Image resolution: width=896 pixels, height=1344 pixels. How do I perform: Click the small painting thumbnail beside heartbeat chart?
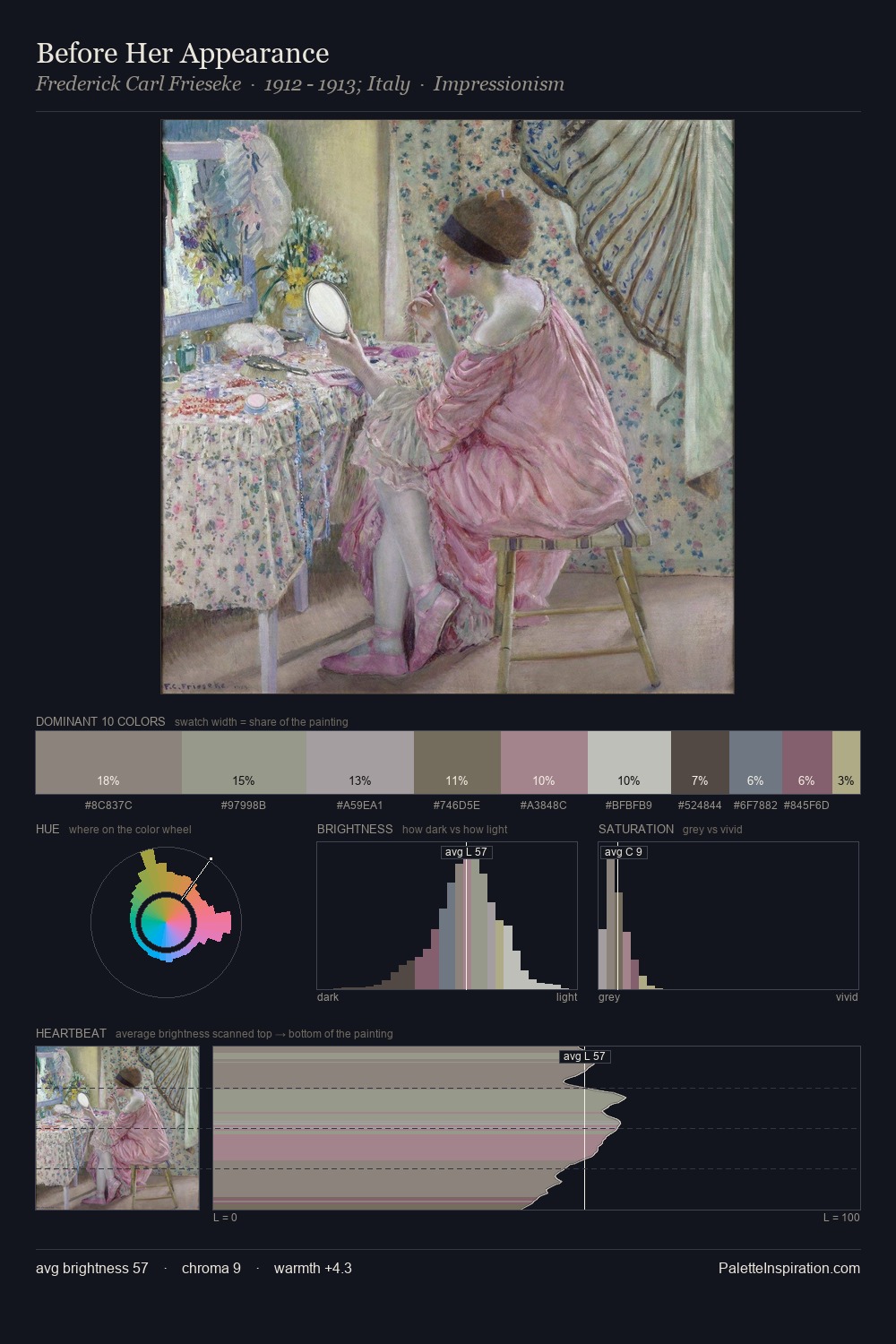pyautogui.click(x=117, y=1128)
